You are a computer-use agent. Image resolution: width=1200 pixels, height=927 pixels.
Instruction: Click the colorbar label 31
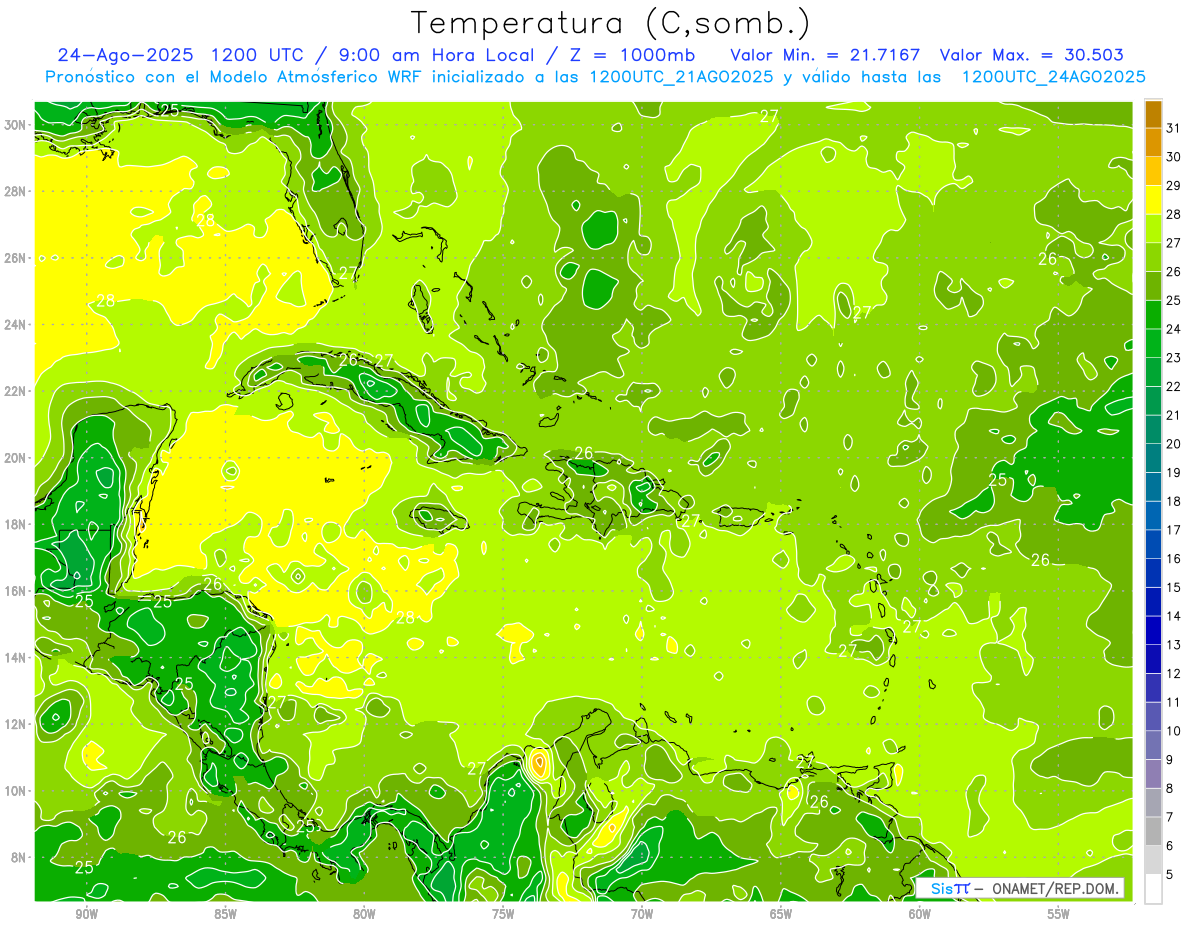[1174, 127]
